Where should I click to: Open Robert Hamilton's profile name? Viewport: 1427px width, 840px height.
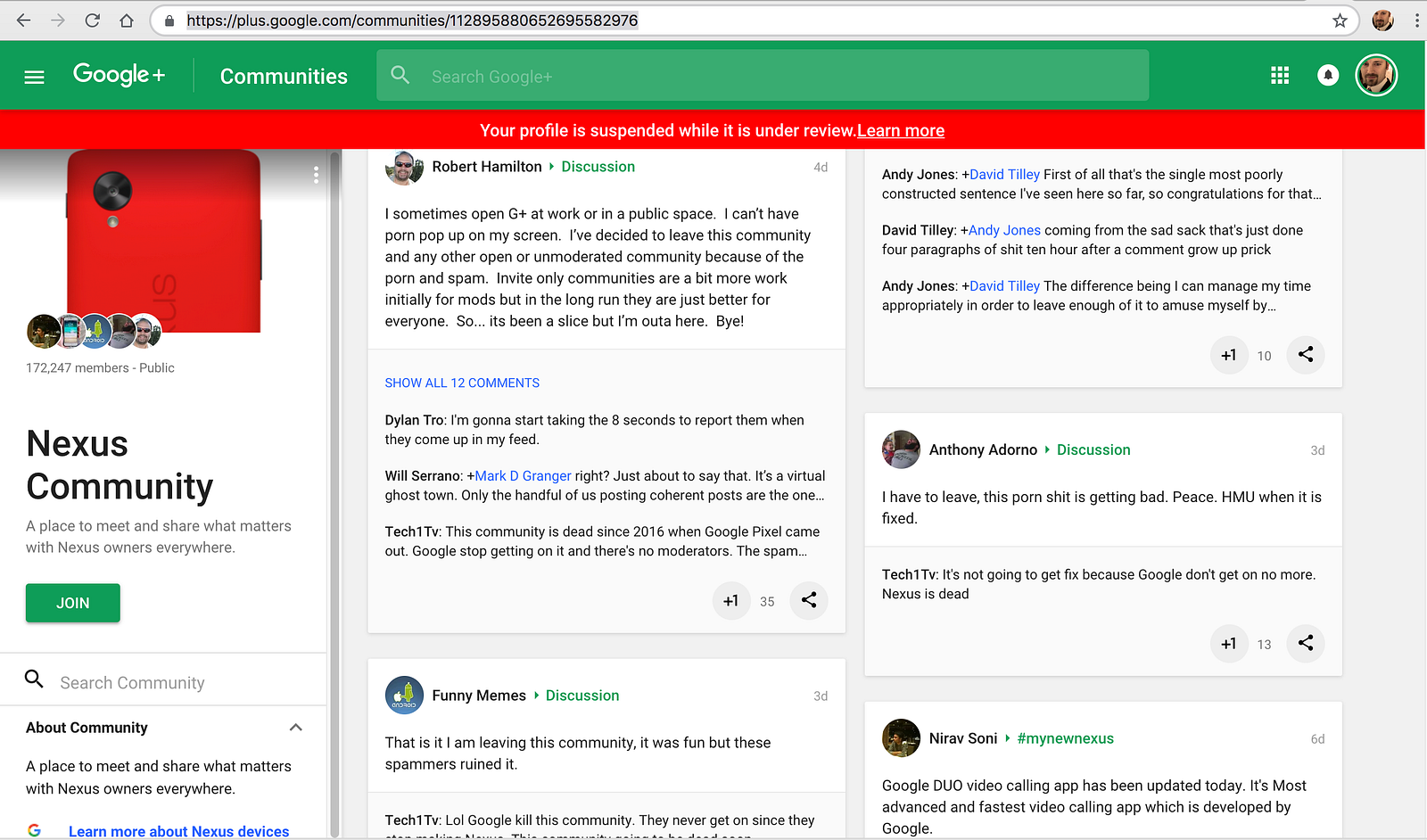pyautogui.click(x=487, y=167)
